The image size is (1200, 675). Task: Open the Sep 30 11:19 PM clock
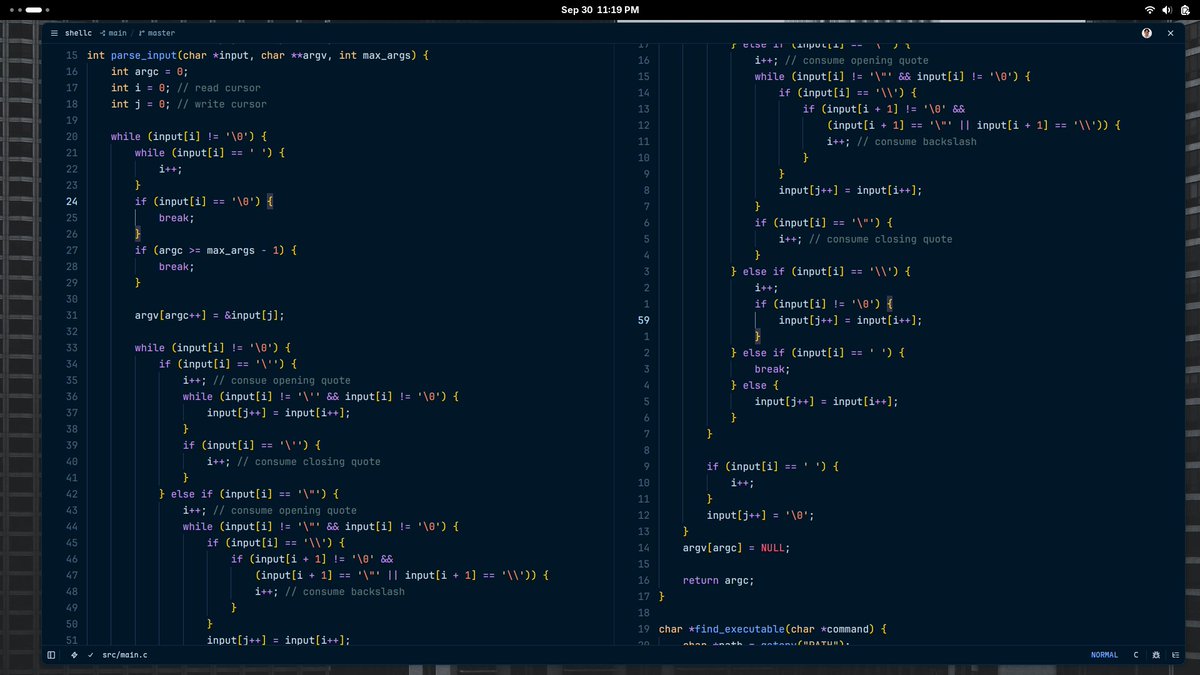600,9
